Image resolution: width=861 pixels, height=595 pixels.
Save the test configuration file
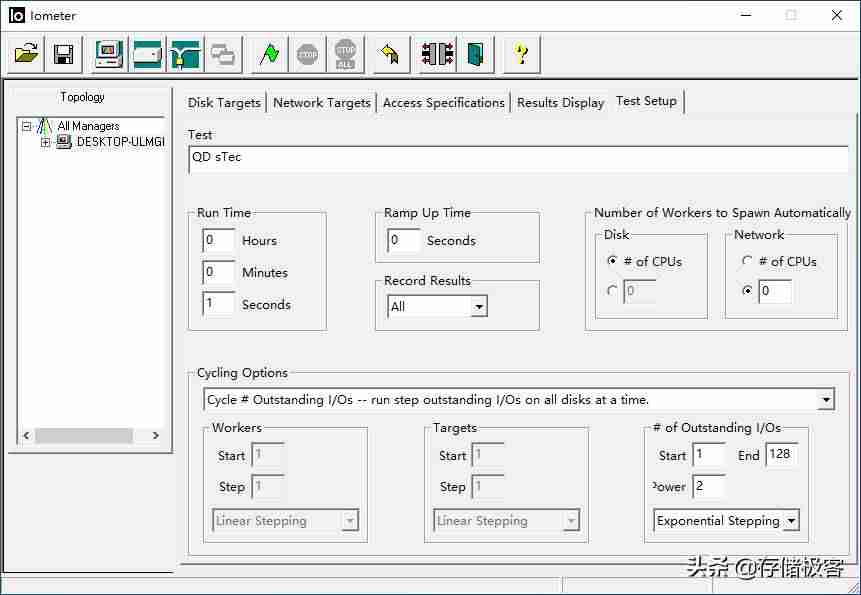(x=64, y=54)
